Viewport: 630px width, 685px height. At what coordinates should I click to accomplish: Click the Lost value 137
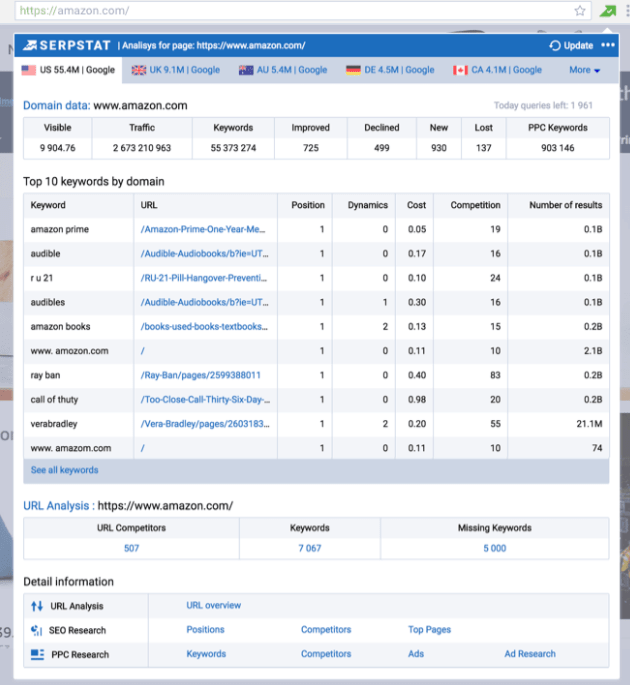coord(484,148)
